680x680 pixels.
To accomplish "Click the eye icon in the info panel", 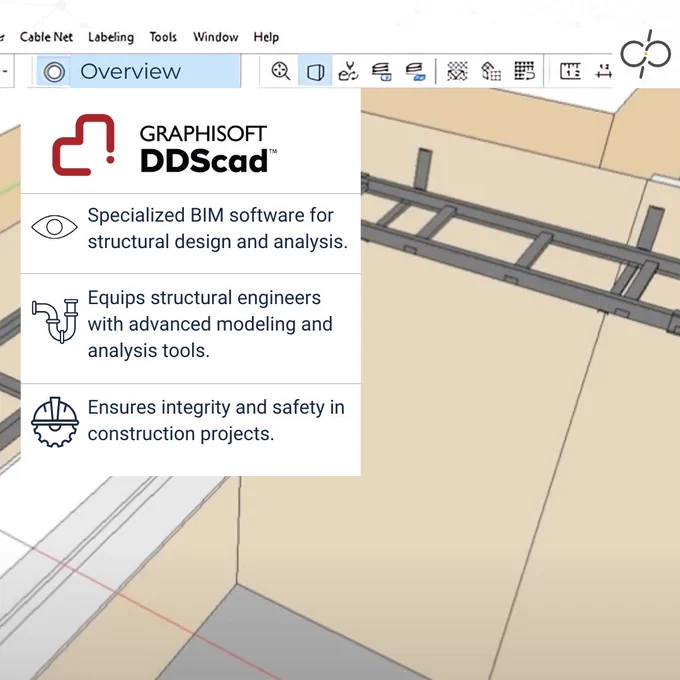I will pyautogui.click(x=55, y=227).
